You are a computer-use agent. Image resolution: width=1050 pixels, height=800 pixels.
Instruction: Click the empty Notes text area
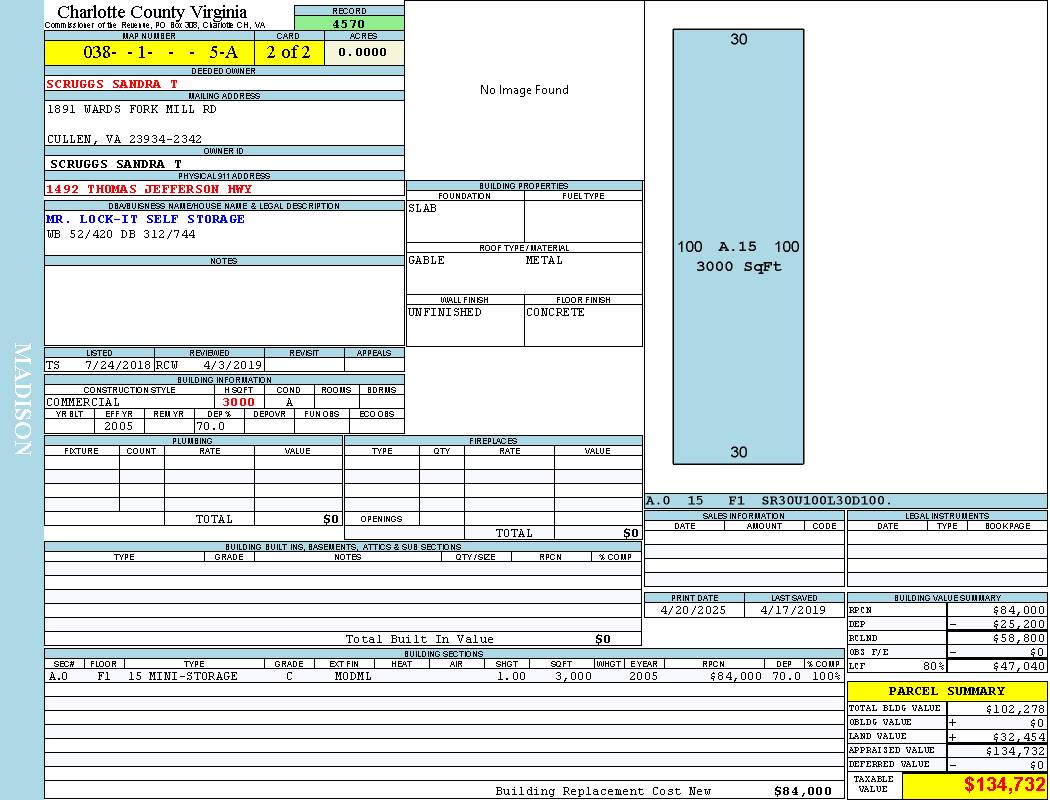tap(224, 305)
